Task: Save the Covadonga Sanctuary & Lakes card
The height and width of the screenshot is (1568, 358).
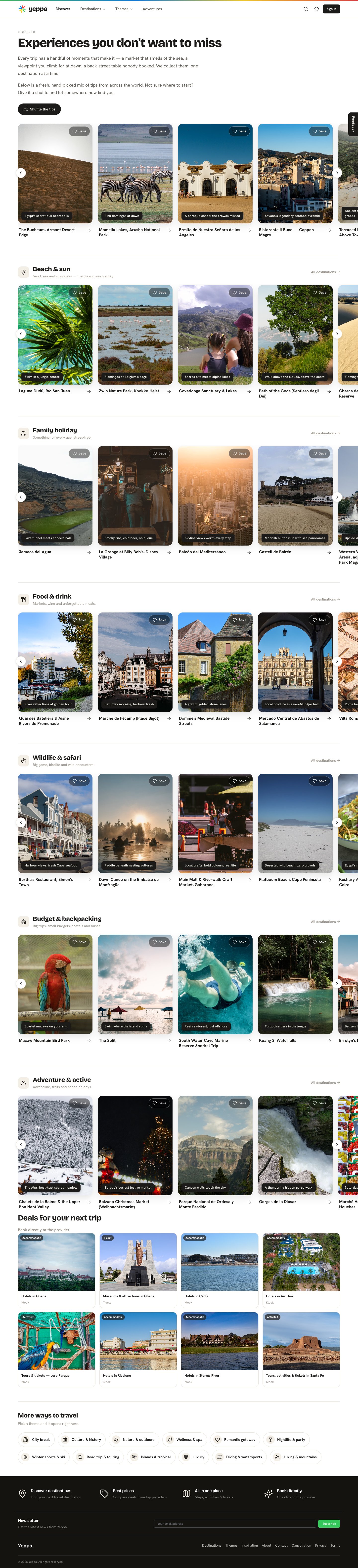Action: [x=239, y=293]
